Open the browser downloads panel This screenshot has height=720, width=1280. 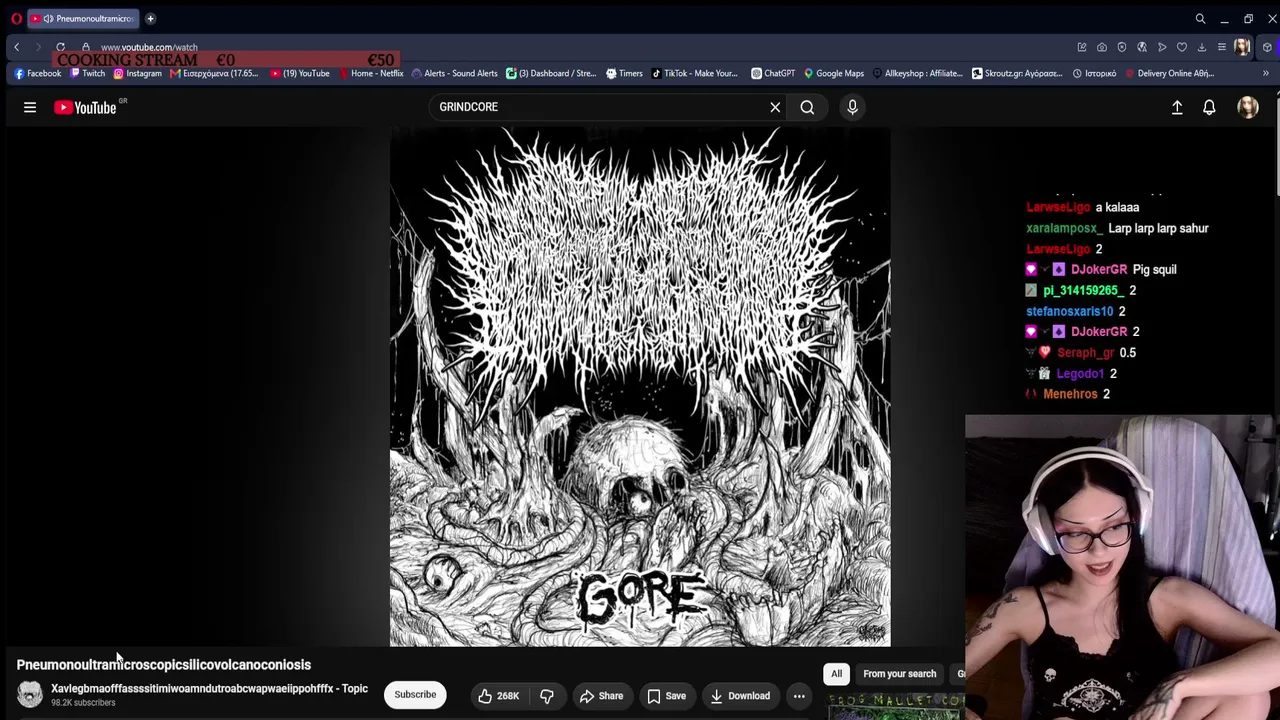click(1202, 47)
